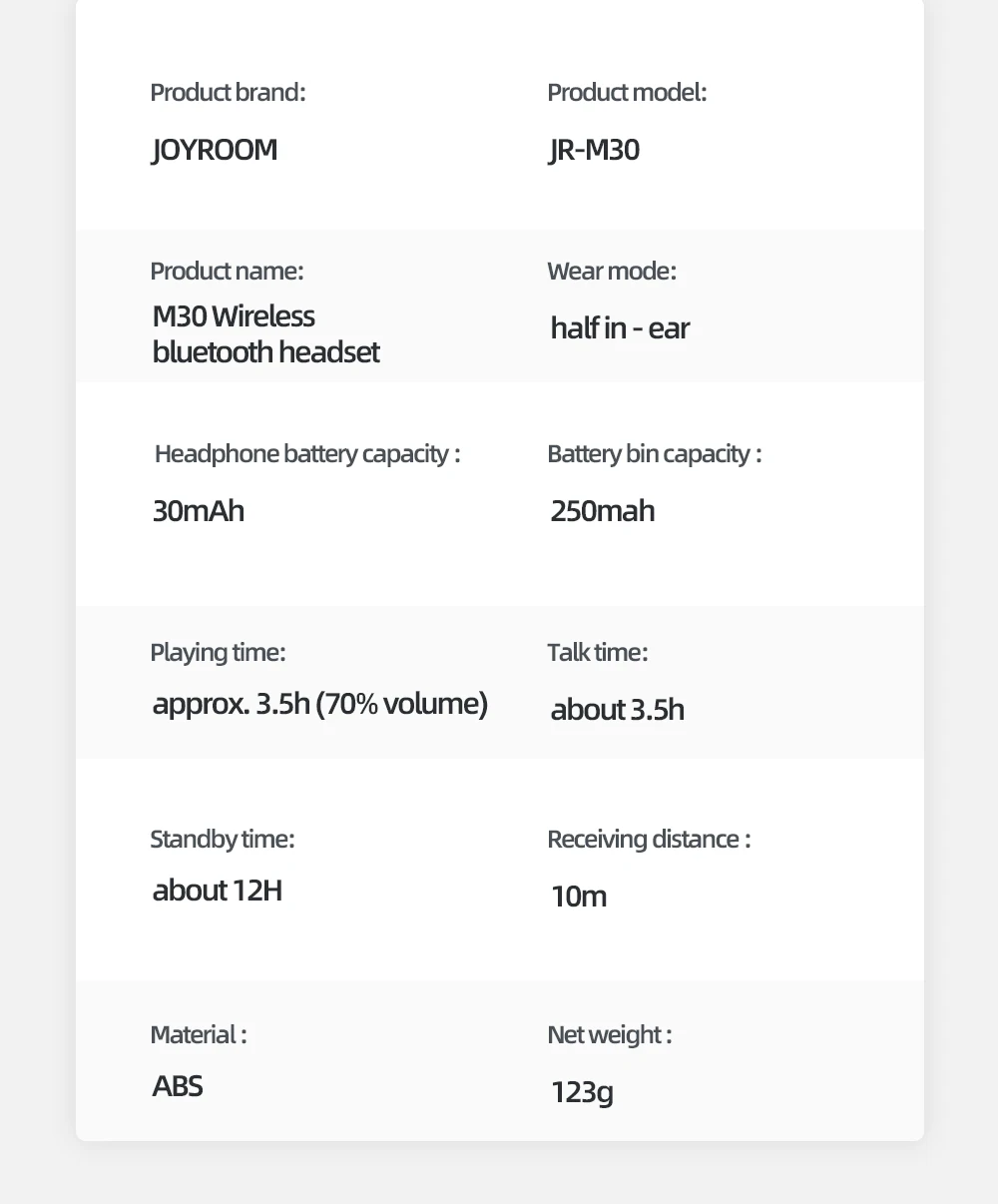This screenshot has height=1204, width=998.
Task: Select the 123g net weight value
Action: (583, 1093)
